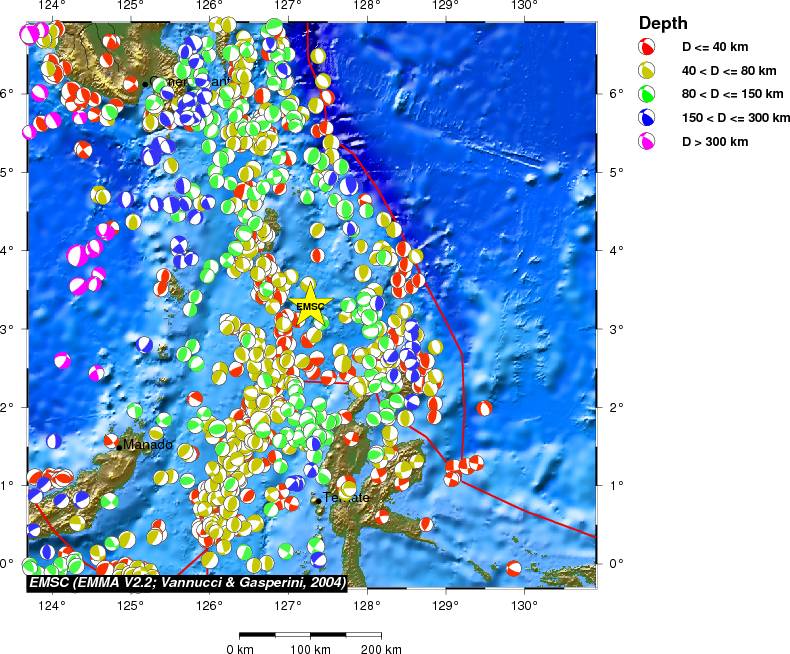Click the 100 km scale bar label
Screen dimensions: 790x654
click(310, 649)
